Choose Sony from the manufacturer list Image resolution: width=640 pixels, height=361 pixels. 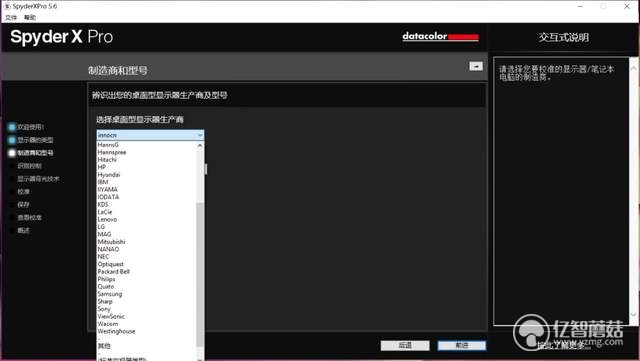point(147,309)
